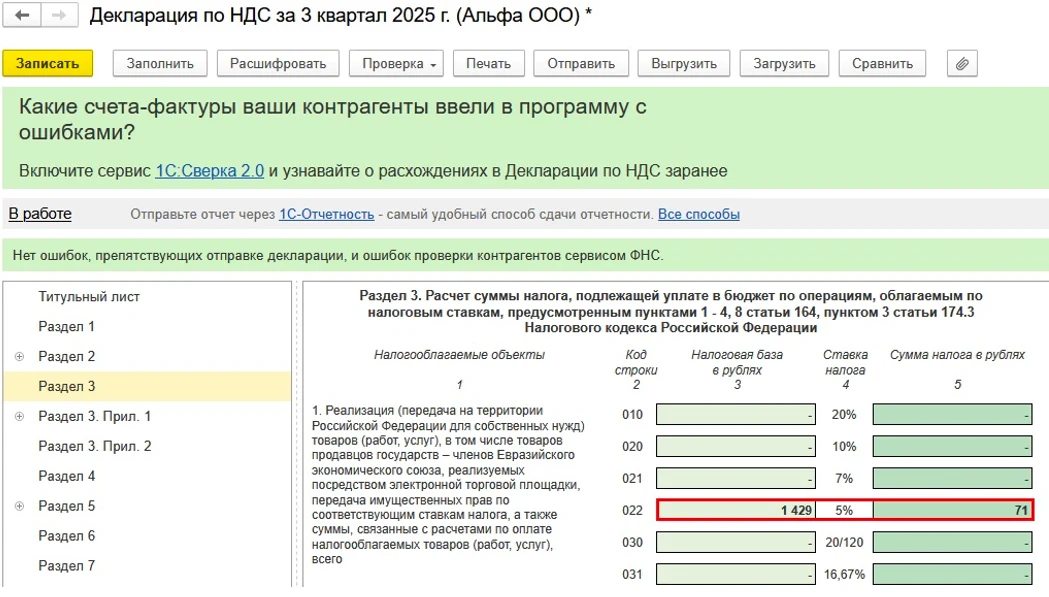Click the Расшифровать button

278,63
